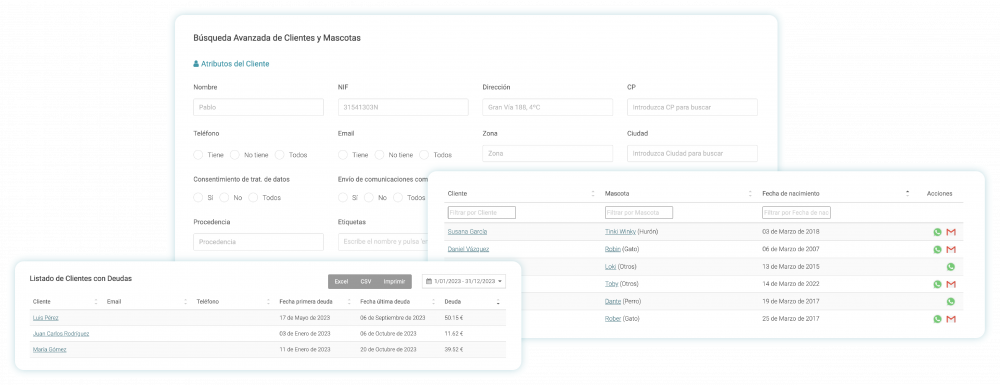The image size is (1000, 385).
Task: Sort debts list by Email column
Action: tap(186, 301)
